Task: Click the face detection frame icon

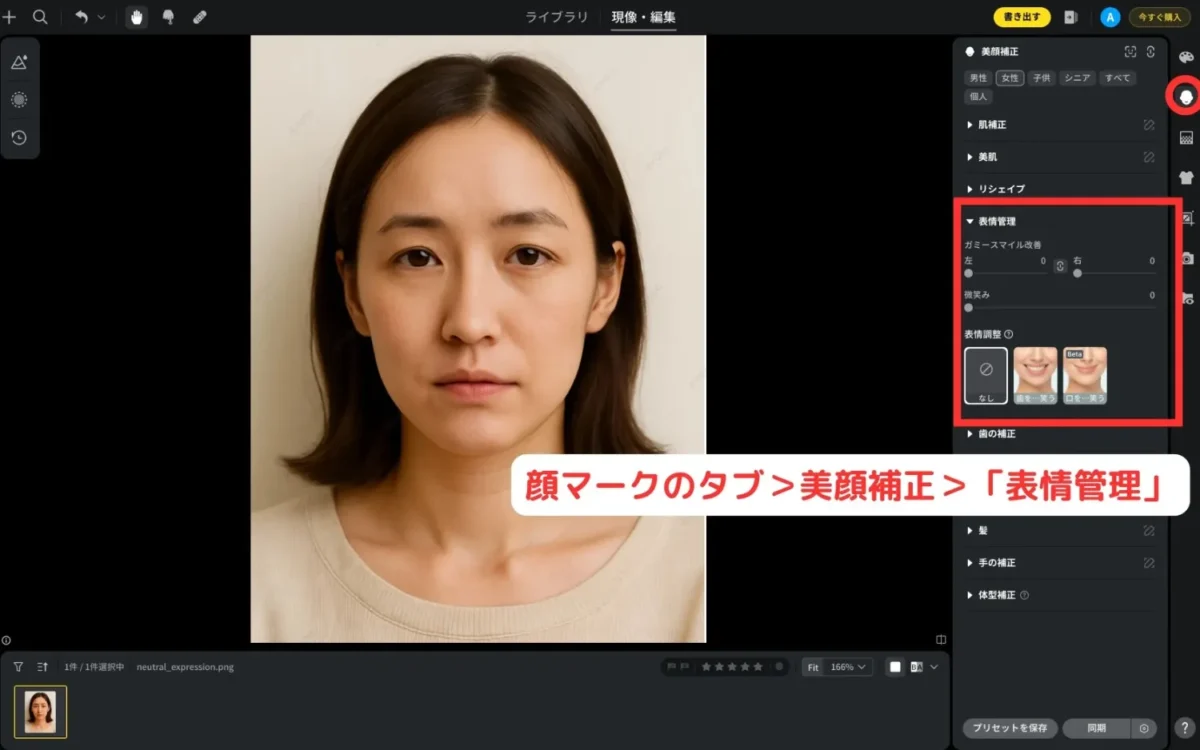Action: pos(1130,52)
